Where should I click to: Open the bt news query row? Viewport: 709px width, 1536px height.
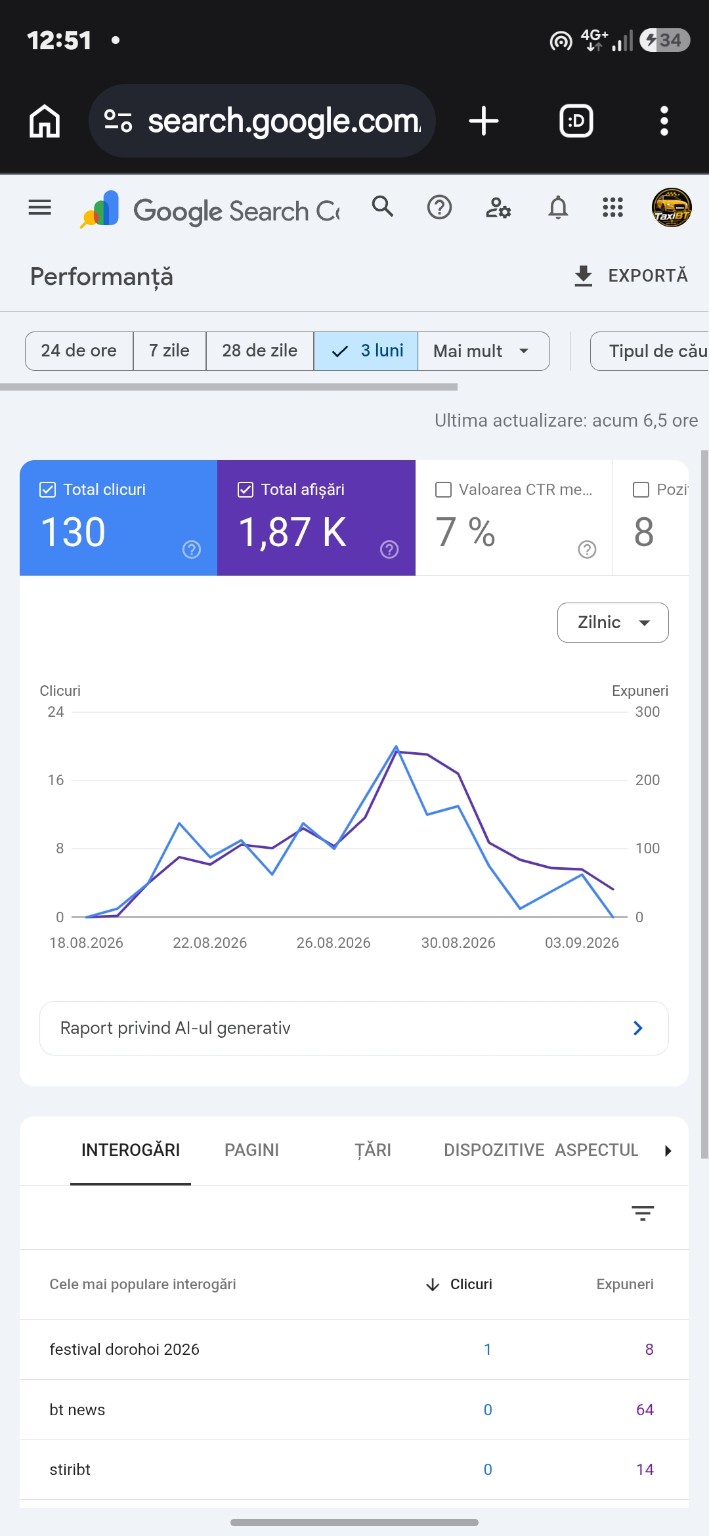click(354, 1410)
